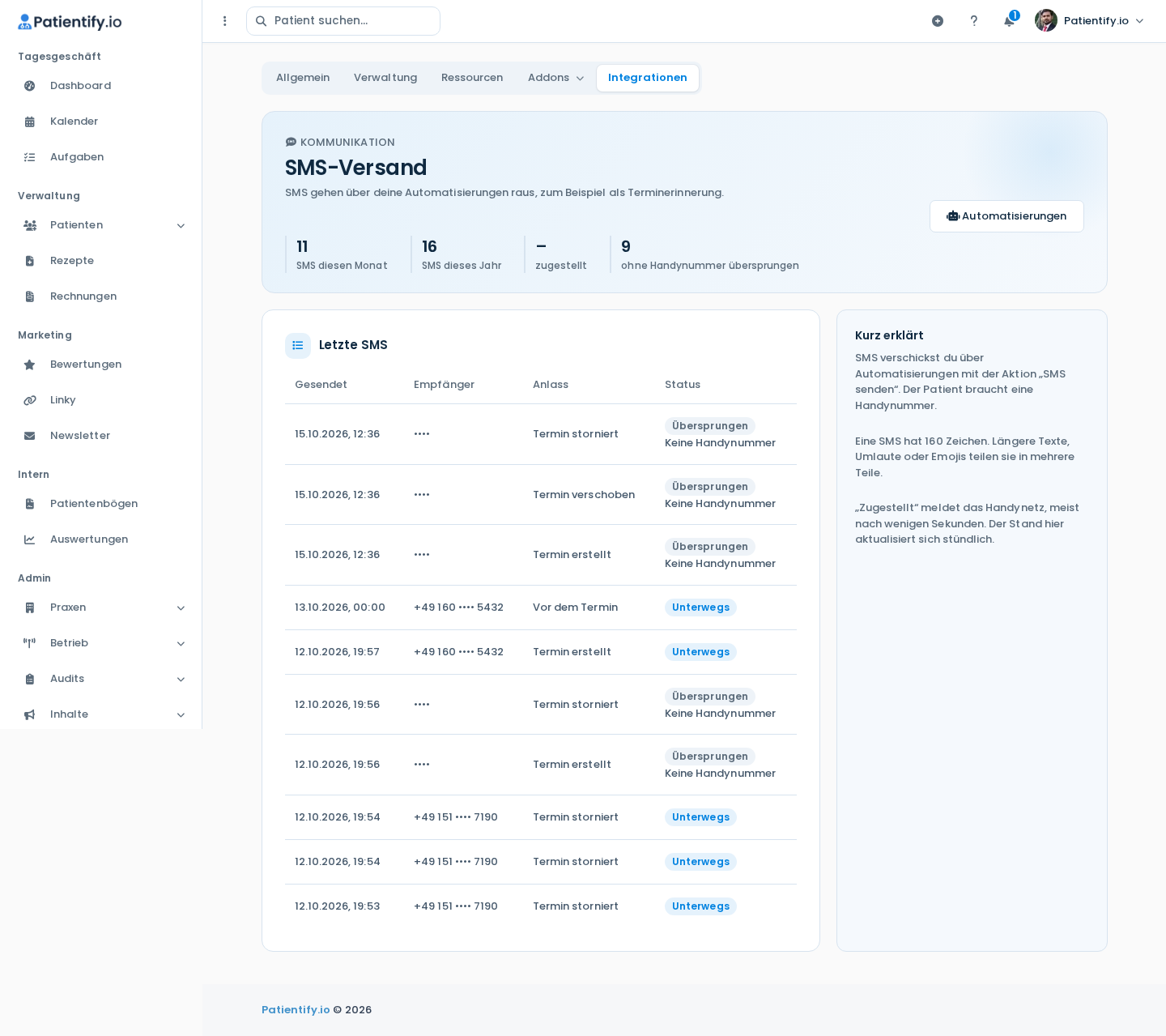Open help via question mark icon
Image resolution: width=1166 pixels, height=1036 pixels.
coord(974,21)
